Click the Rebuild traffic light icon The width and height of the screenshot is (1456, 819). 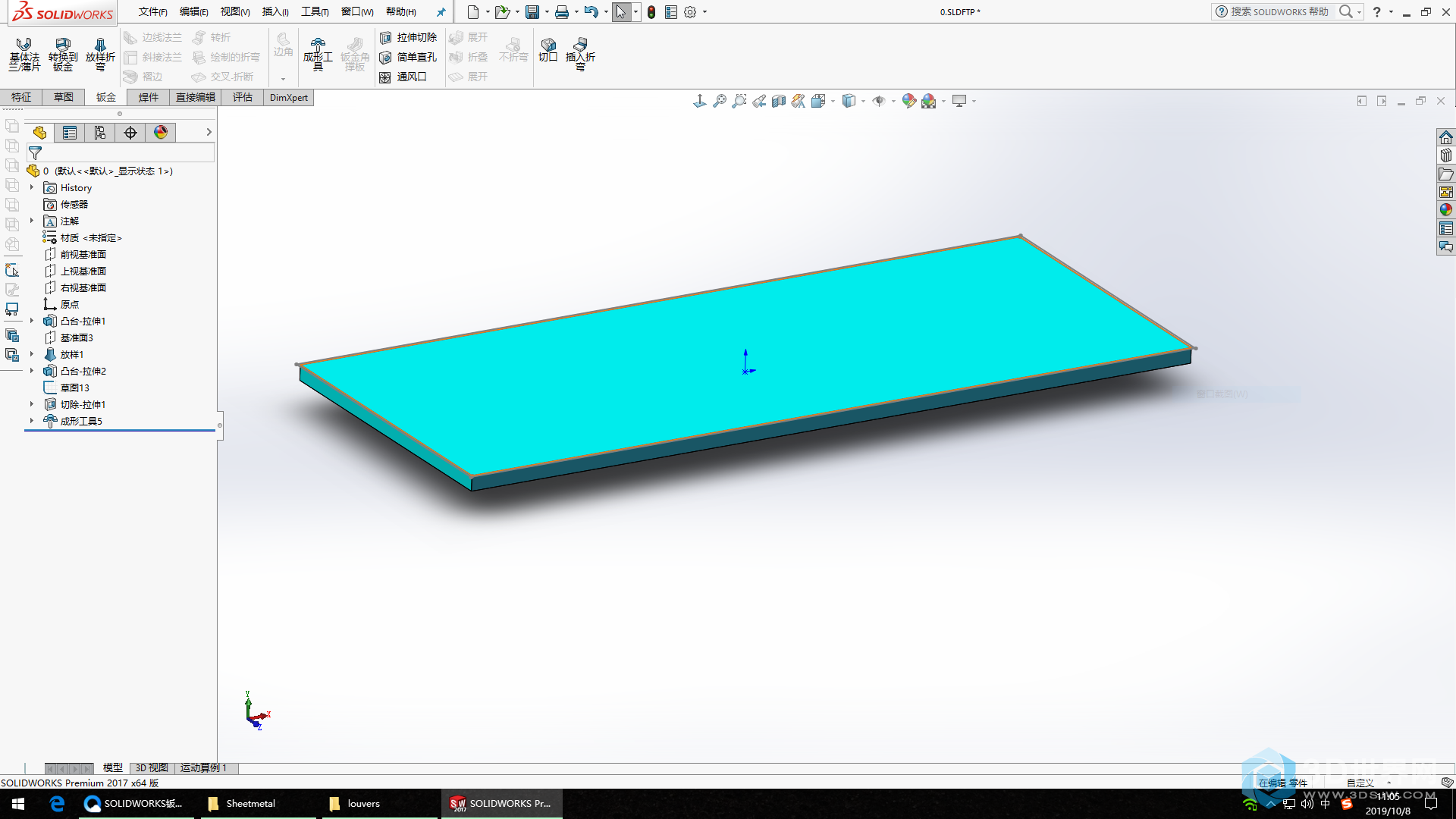tap(651, 12)
